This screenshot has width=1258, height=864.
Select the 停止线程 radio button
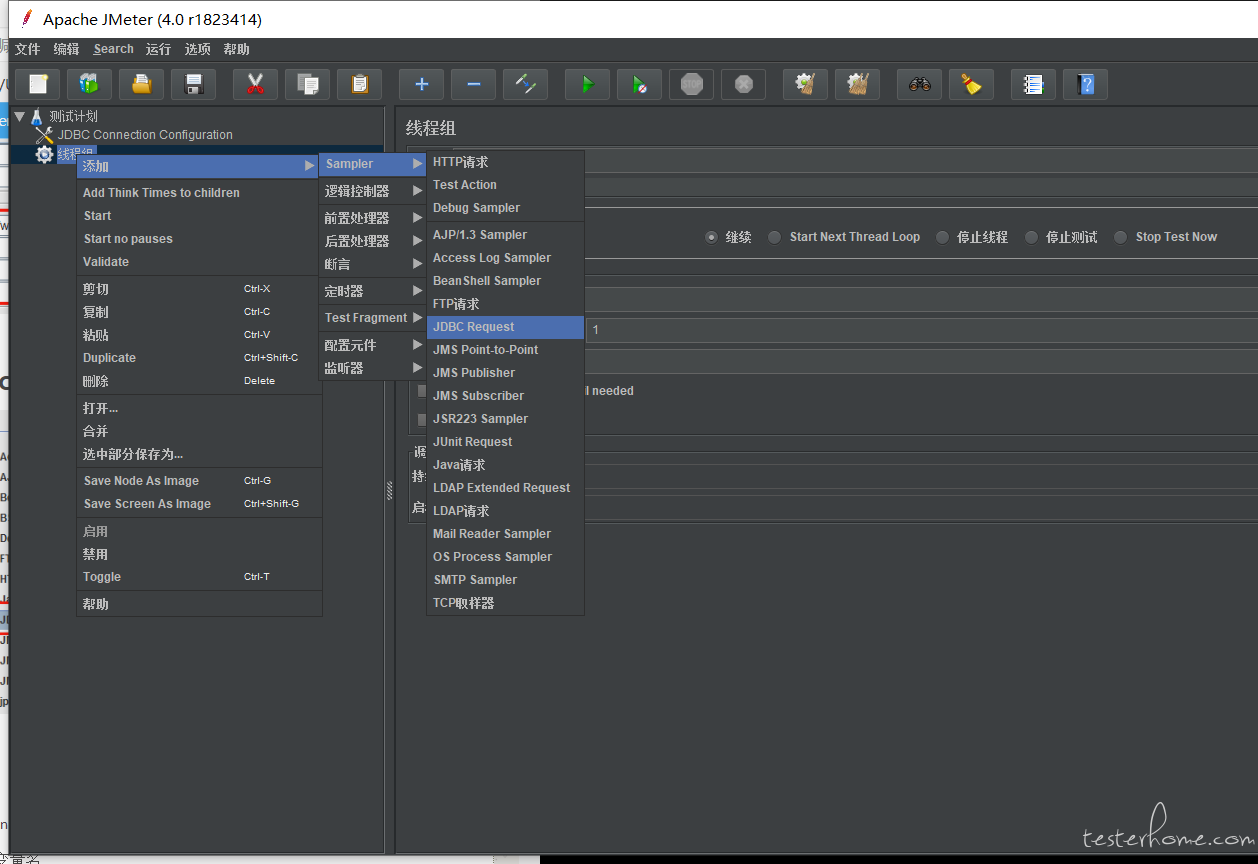(942, 237)
